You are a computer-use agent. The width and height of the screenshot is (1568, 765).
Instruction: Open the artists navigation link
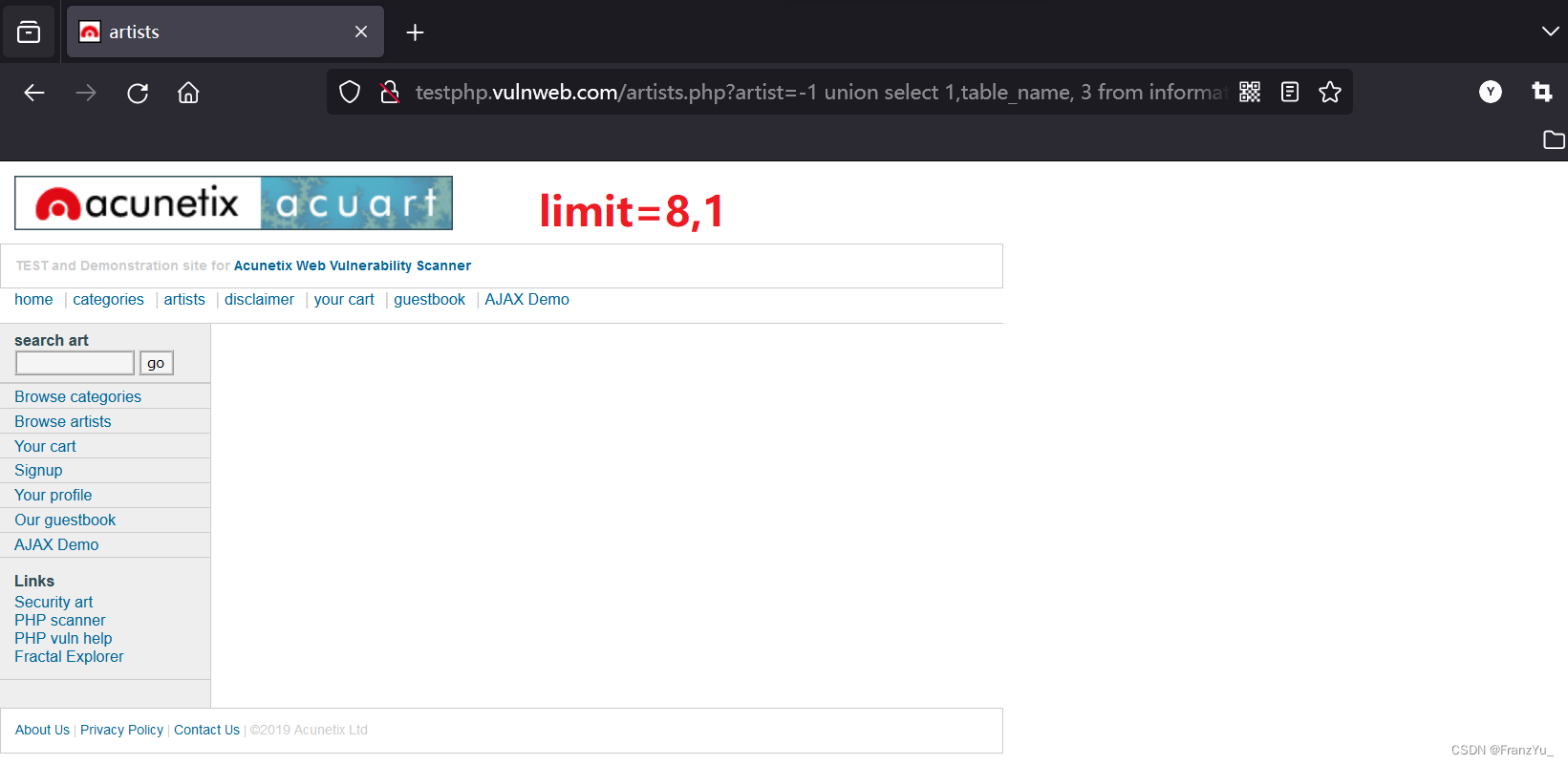184,300
